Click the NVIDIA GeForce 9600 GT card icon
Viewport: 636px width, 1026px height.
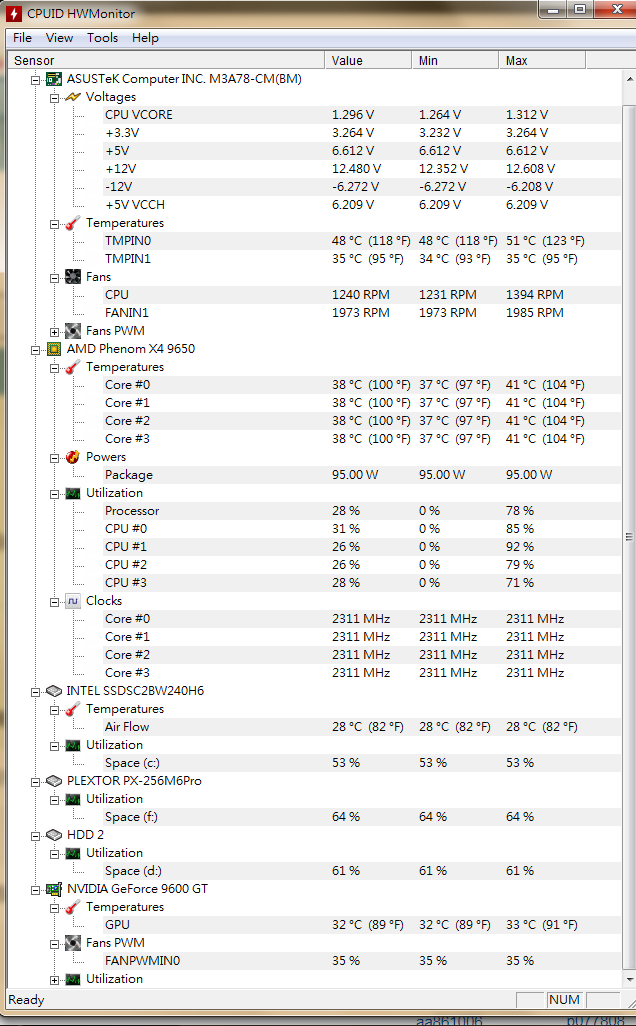pyautogui.click(x=54, y=889)
